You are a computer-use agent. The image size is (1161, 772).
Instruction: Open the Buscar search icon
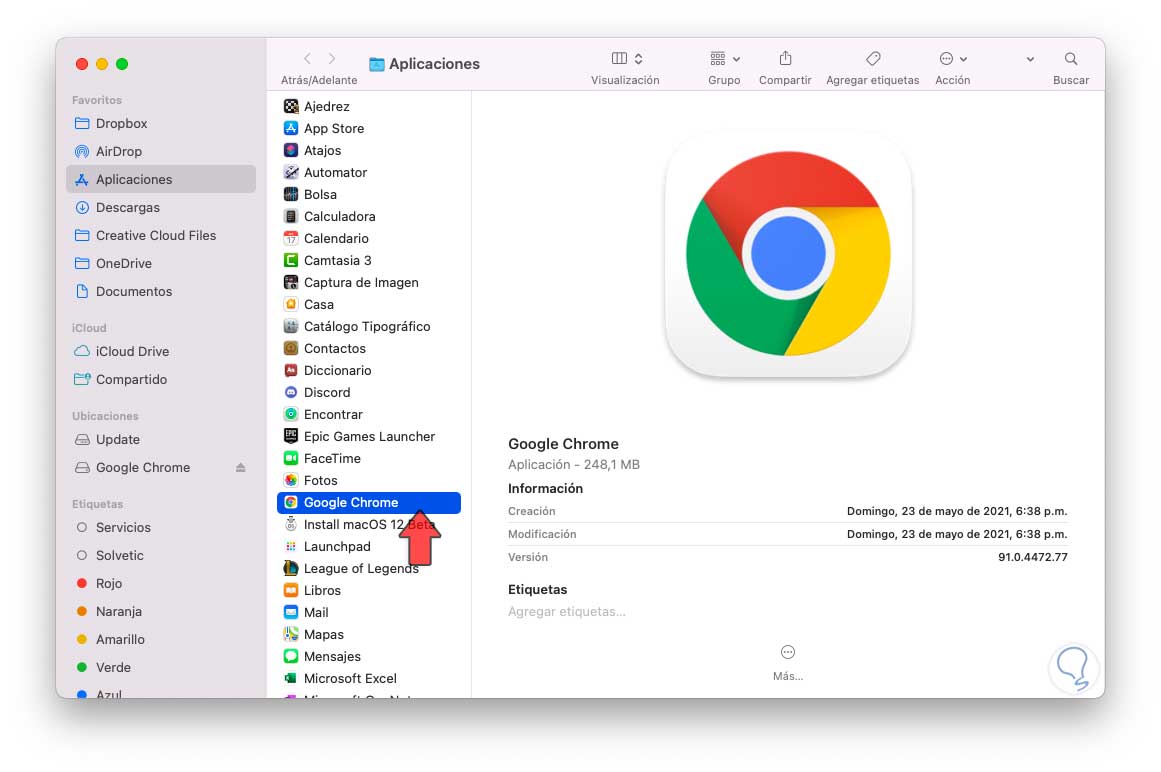pos(1071,58)
